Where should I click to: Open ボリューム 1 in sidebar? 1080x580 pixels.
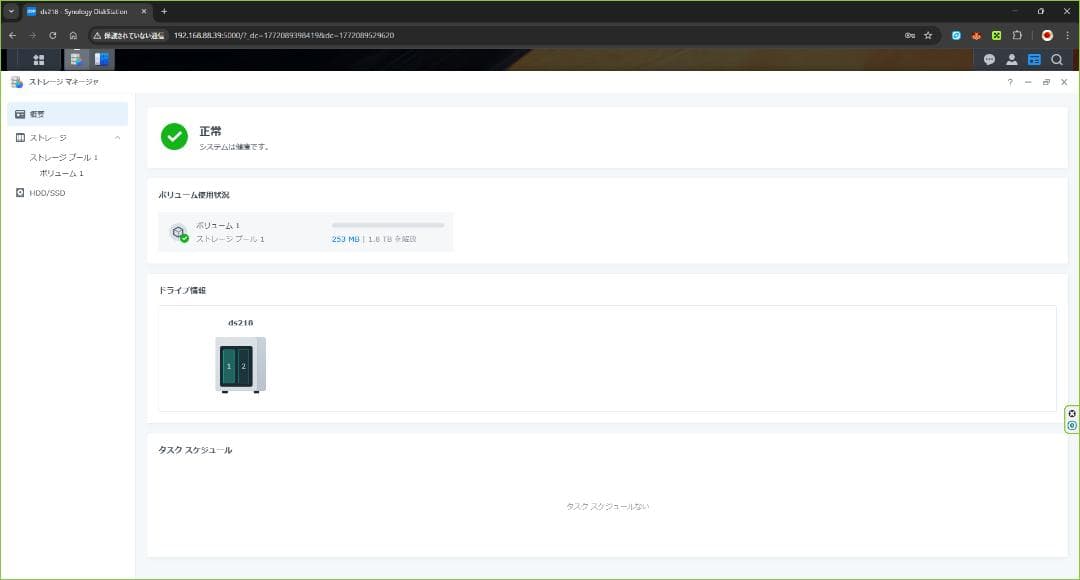61,174
